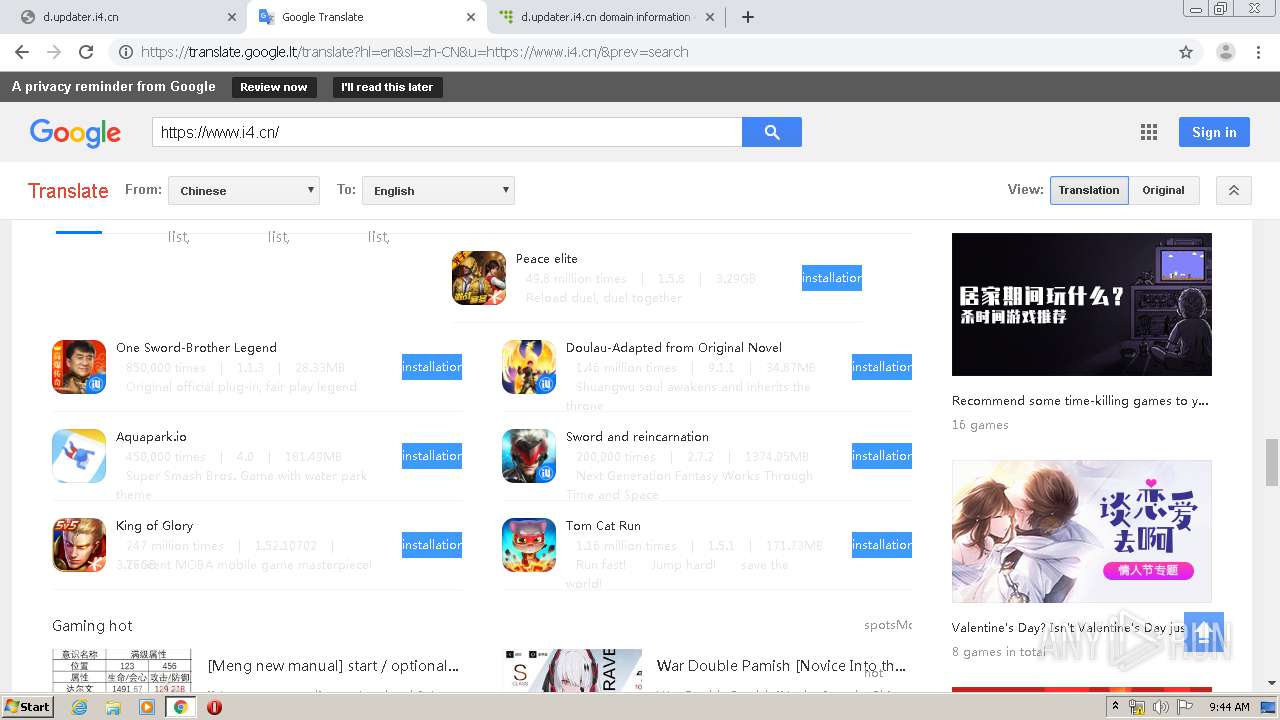Open Valentine's Day games collection link

(x=1069, y=628)
